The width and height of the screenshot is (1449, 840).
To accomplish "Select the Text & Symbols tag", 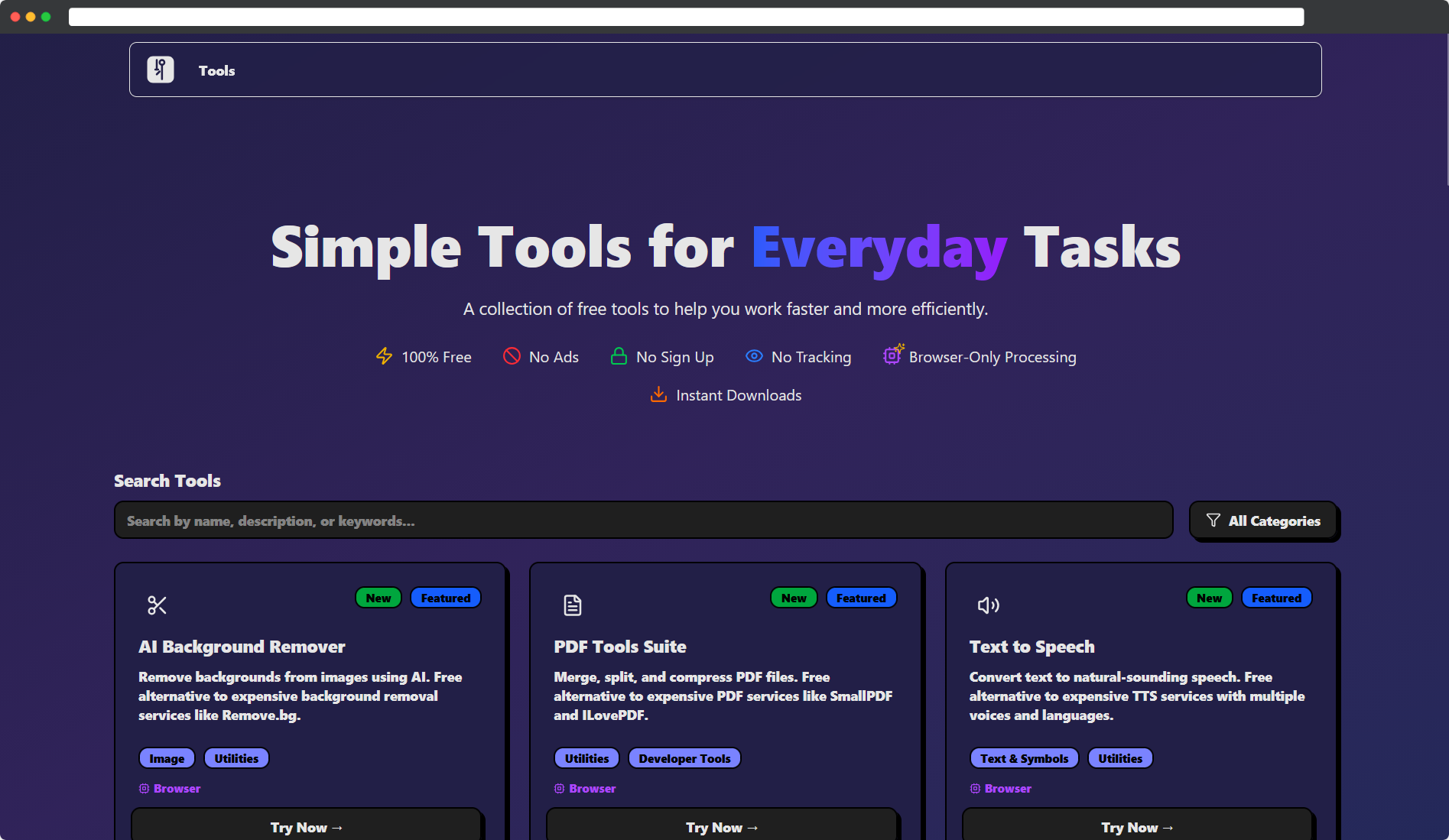I will (x=1024, y=758).
